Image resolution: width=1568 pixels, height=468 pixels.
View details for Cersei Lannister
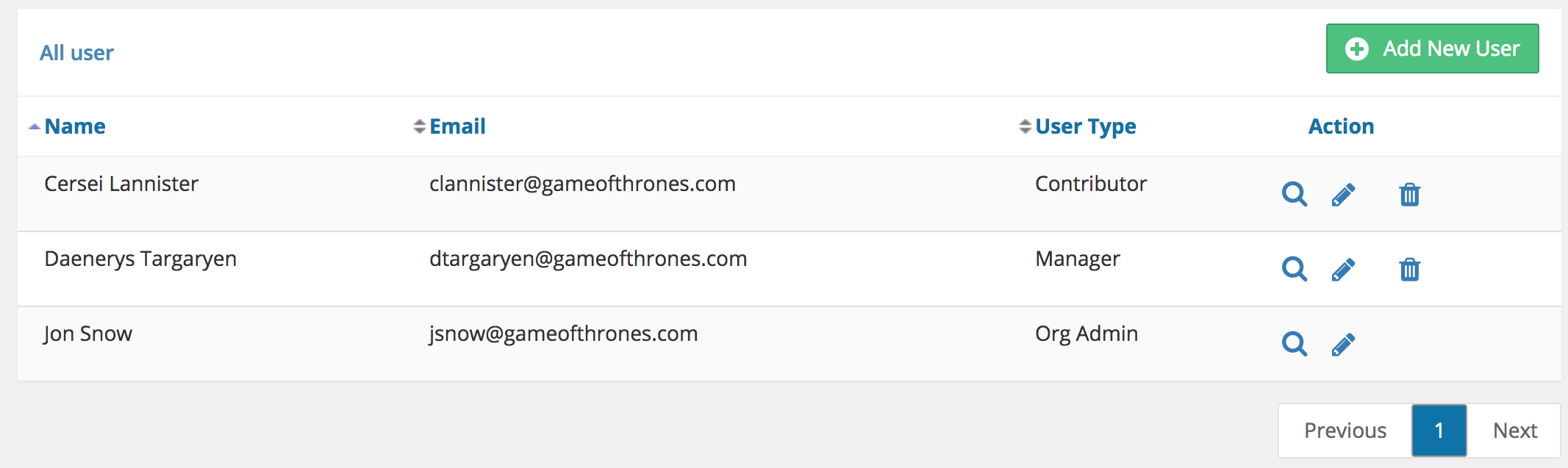pyautogui.click(x=1294, y=194)
